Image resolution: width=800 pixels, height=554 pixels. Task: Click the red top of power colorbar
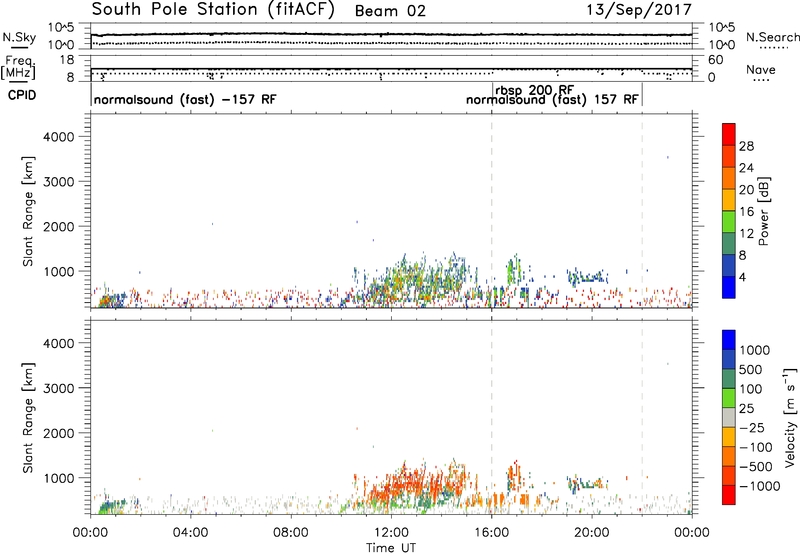tap(729, 134)
